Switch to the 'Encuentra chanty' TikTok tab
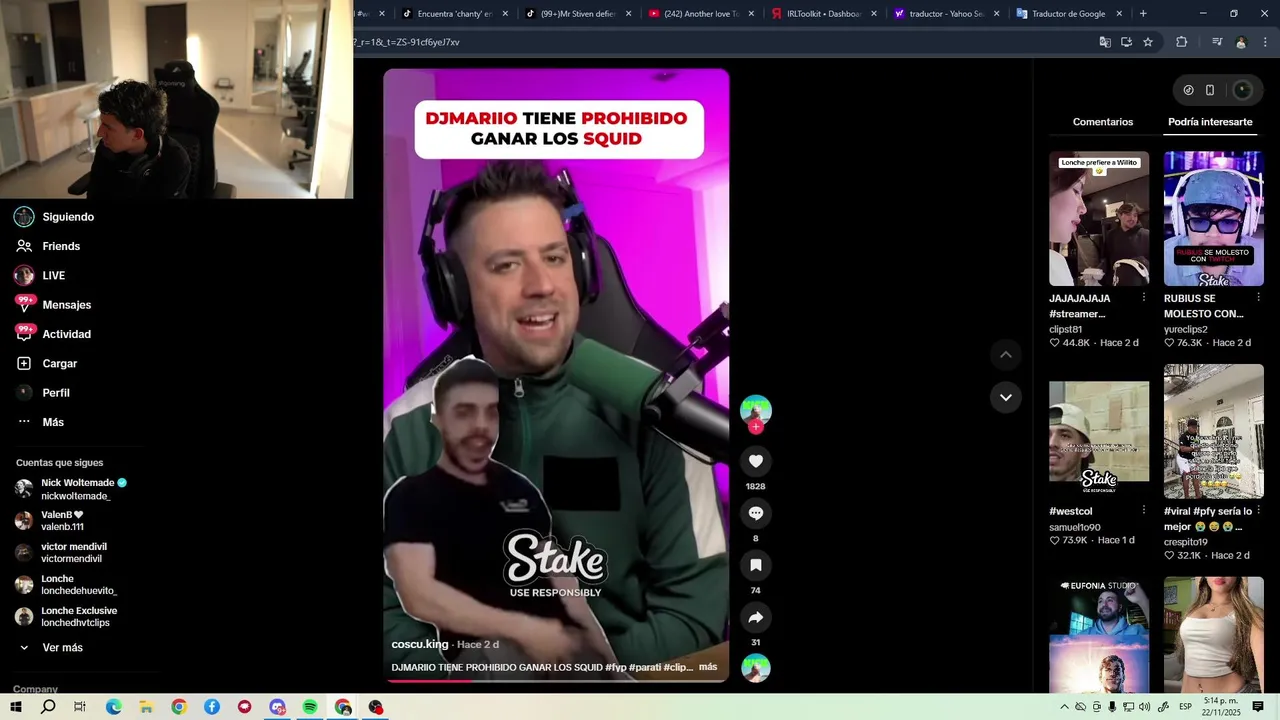This screenshot has height=720, width=1280. (x=454, y=14)
